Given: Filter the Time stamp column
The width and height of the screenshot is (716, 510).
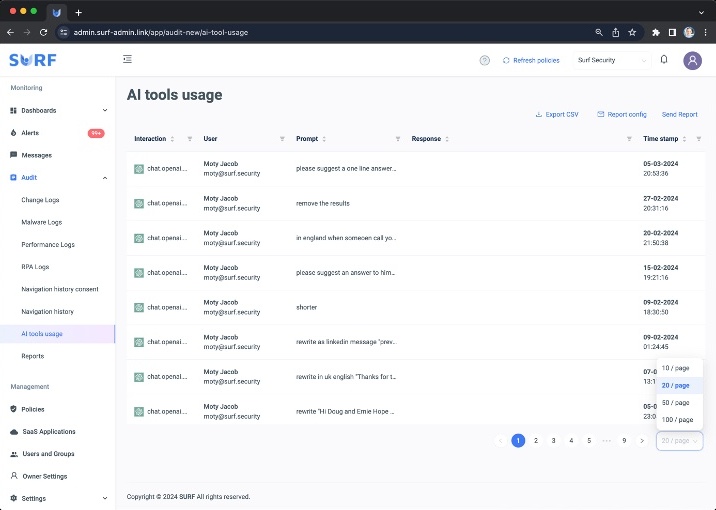Looking at the screenshot, I should (699, 139).
